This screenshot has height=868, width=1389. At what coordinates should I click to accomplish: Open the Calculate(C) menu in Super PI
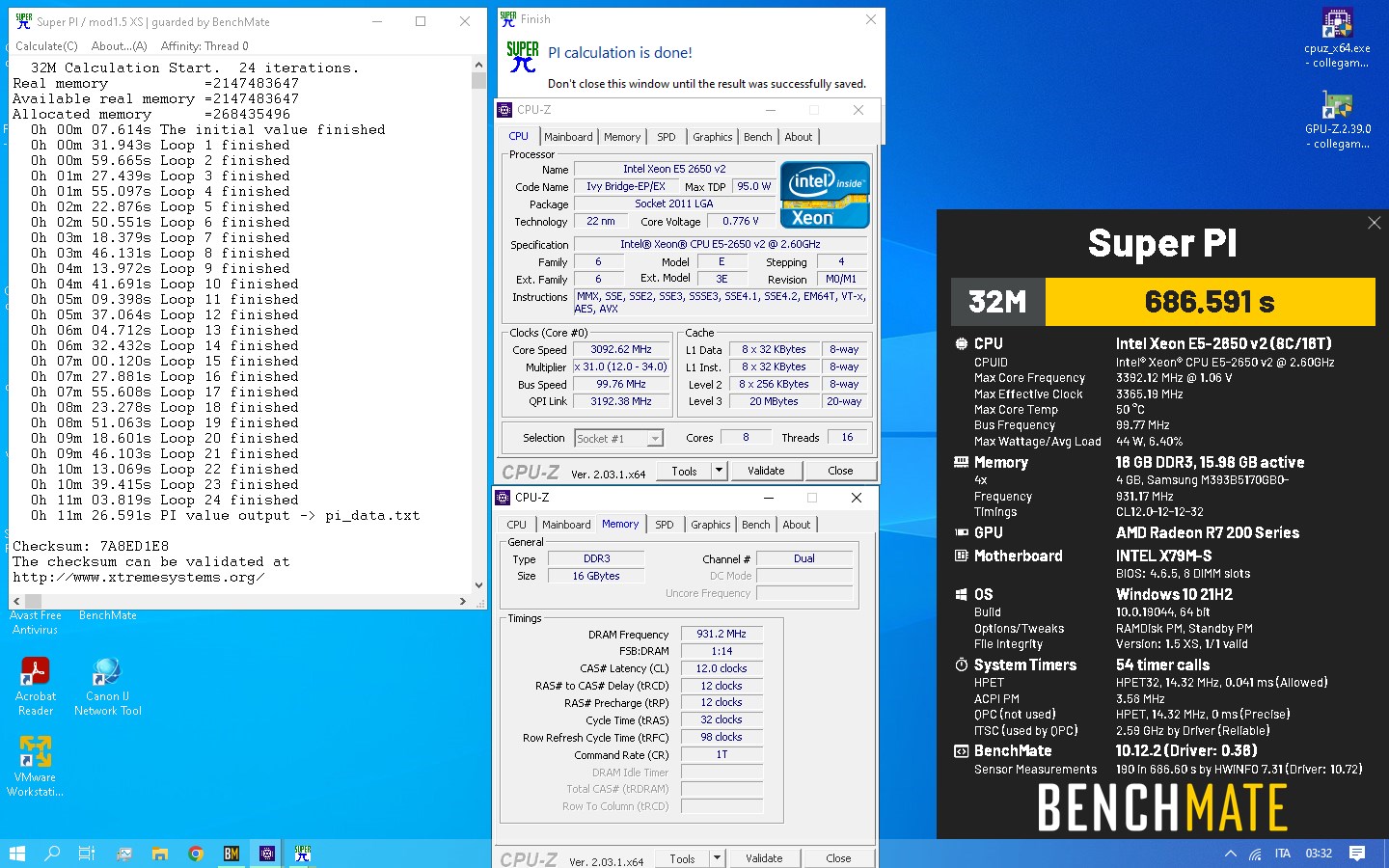click(46, 46)
